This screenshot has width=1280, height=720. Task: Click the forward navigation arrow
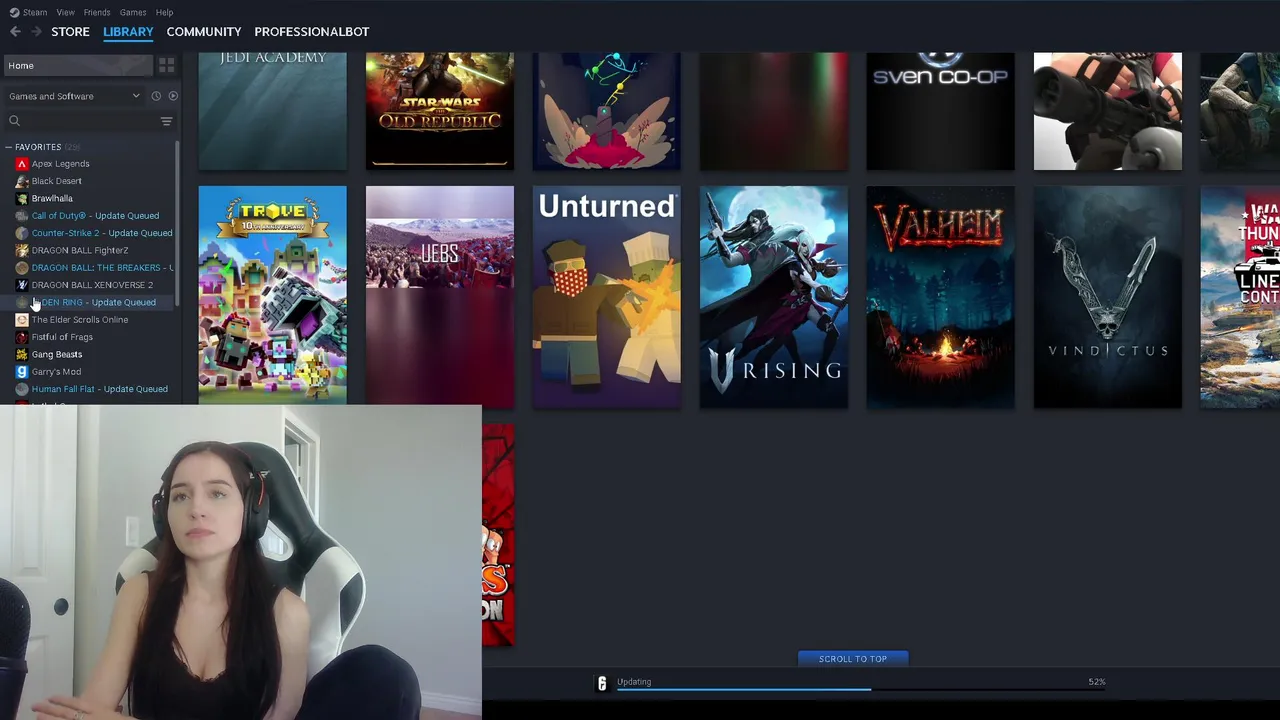point(36,32)
